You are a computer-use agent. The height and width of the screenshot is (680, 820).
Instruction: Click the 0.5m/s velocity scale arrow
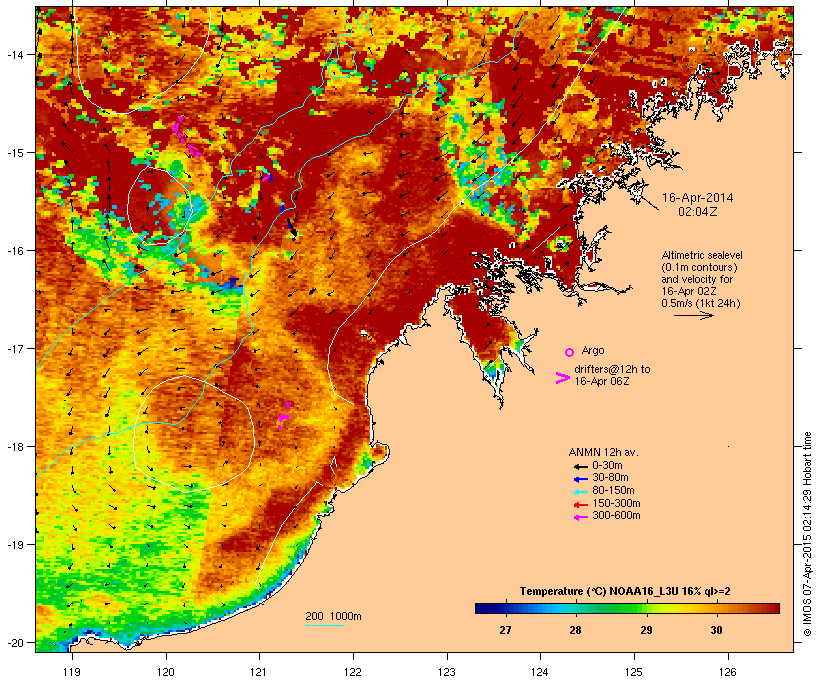click(x=693, y=315)
